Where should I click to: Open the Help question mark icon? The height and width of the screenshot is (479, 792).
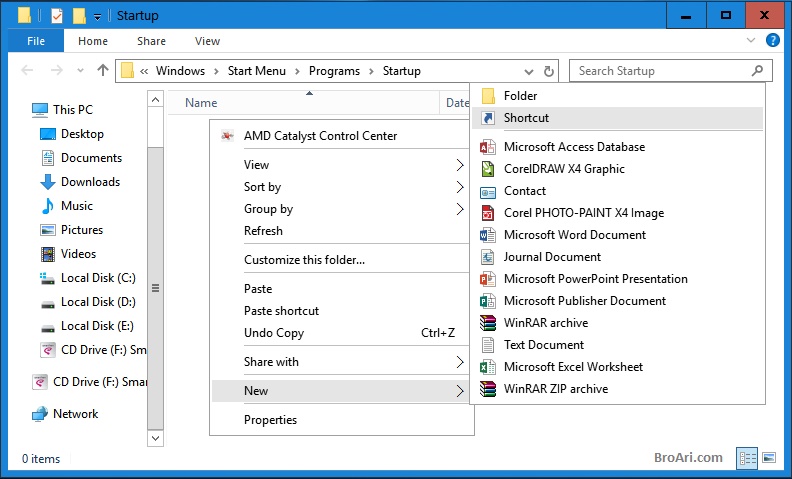tap(772, 41)
